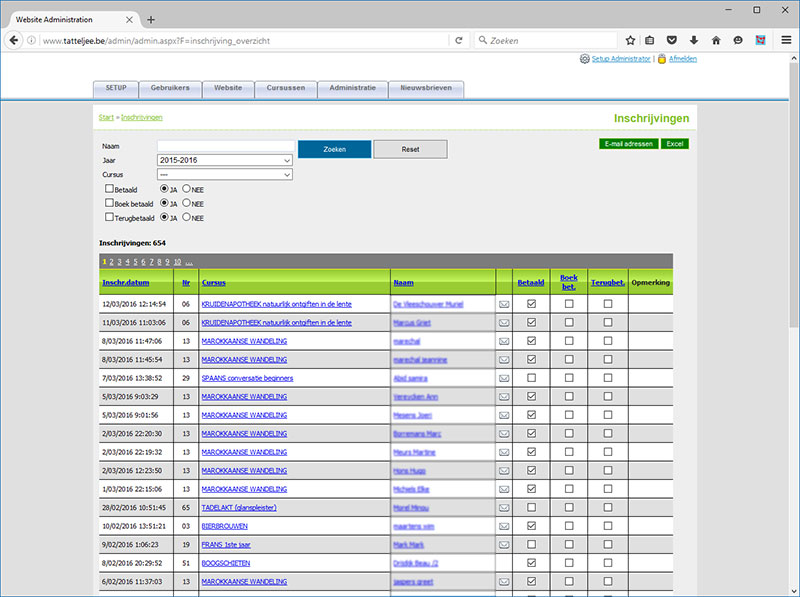This screenshot has height=597, width=800.
Task: Open the Firefox hamburger menu
Action: click(786, 40)
